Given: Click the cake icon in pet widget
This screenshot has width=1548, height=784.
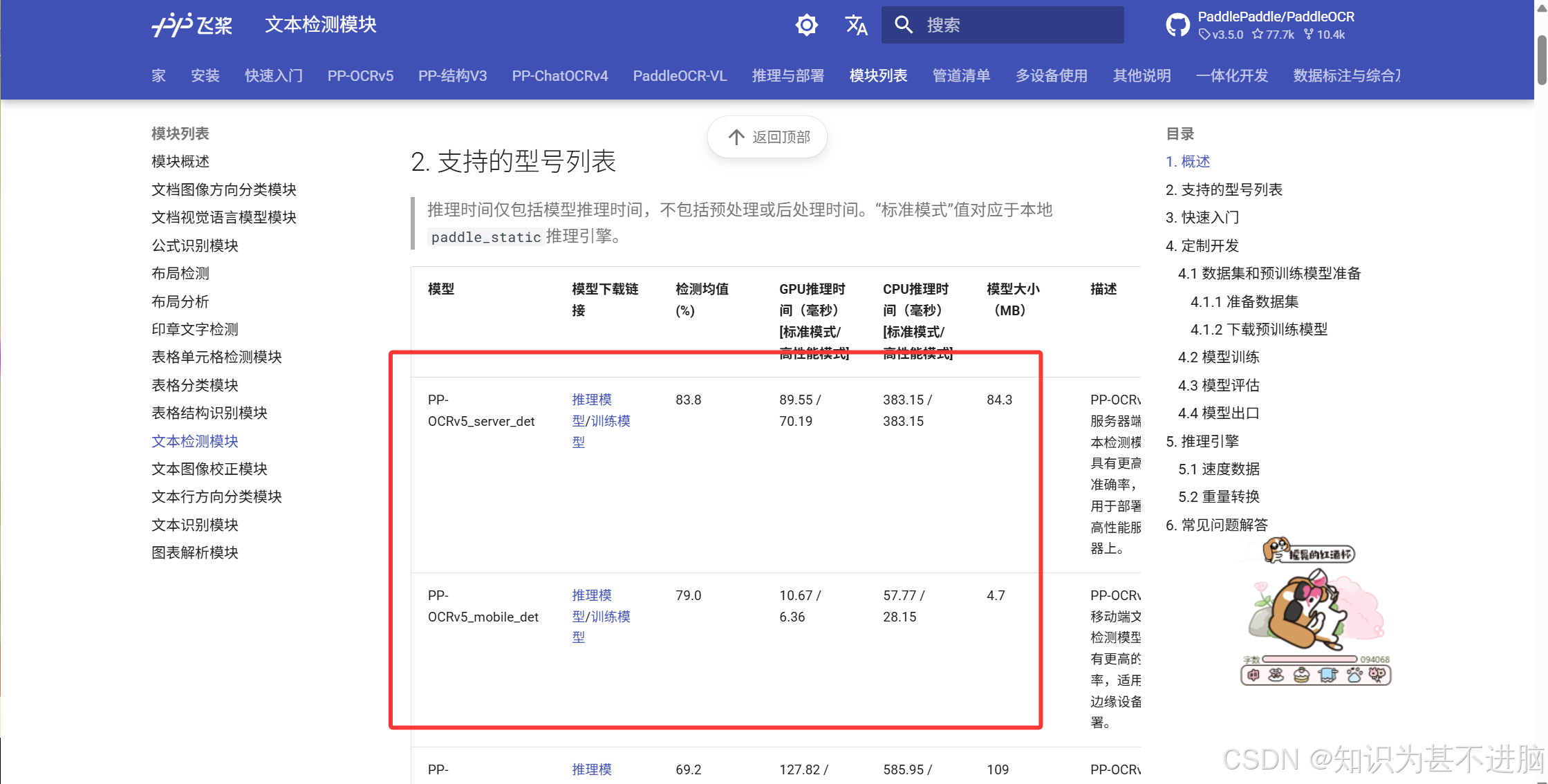Looking at the screenshot, I should pyautogui.click(x=1301, y=675).
